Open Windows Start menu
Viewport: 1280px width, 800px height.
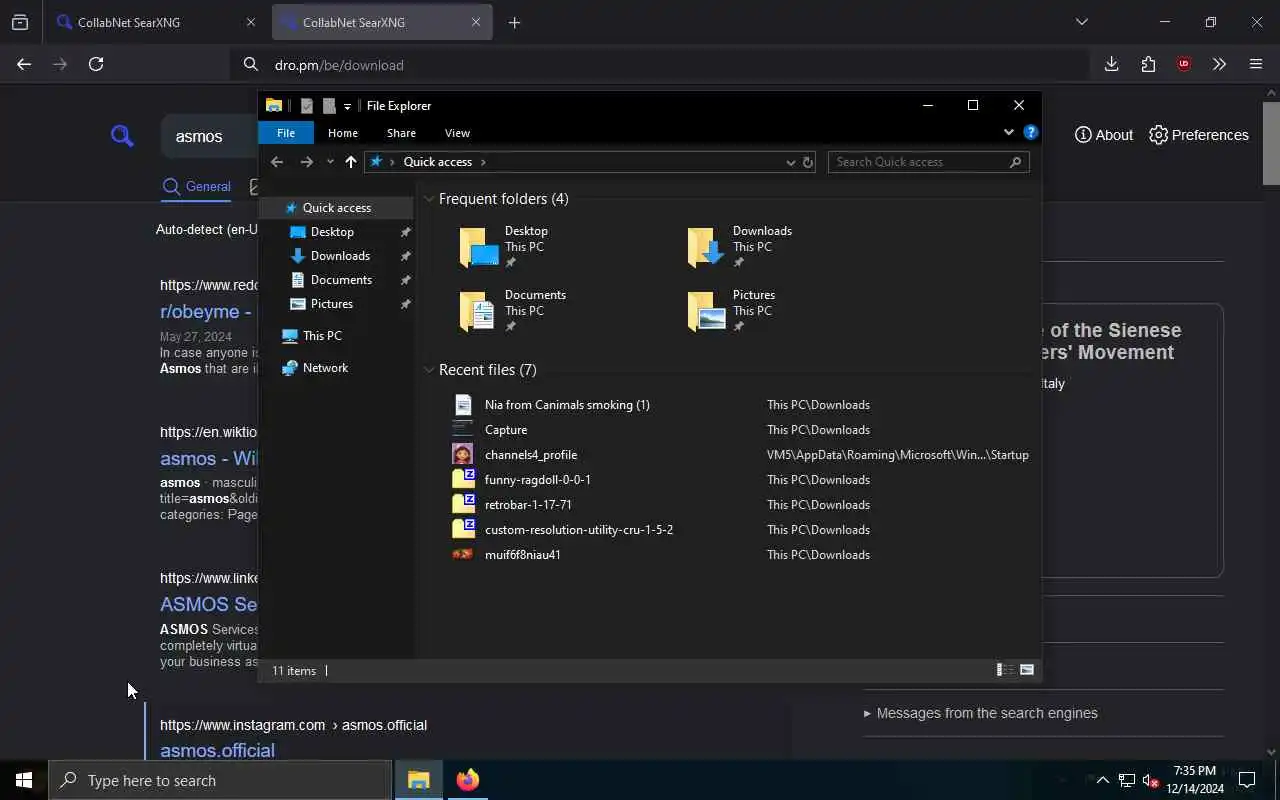24,780
